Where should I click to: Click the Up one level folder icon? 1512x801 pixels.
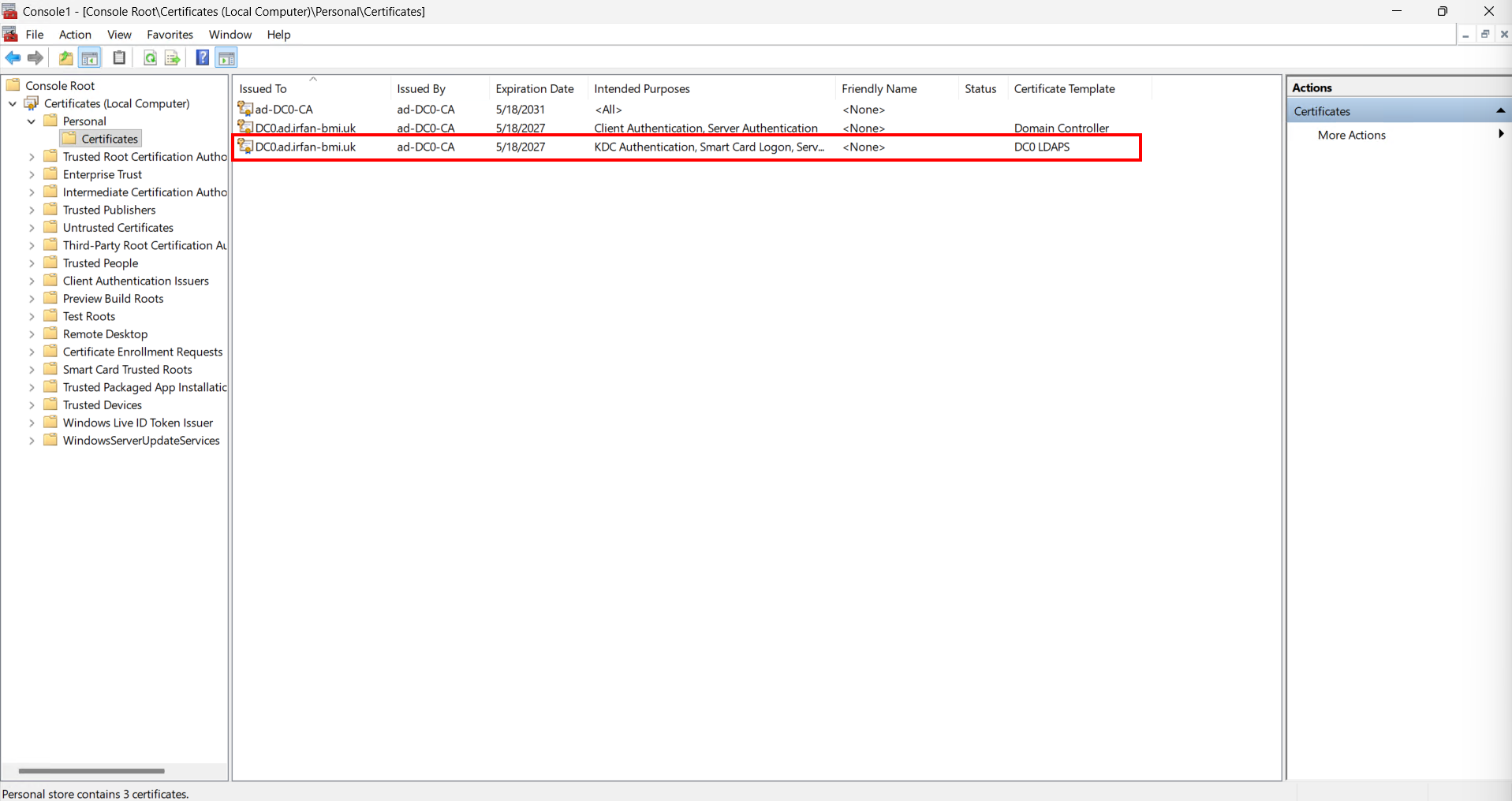65,58
